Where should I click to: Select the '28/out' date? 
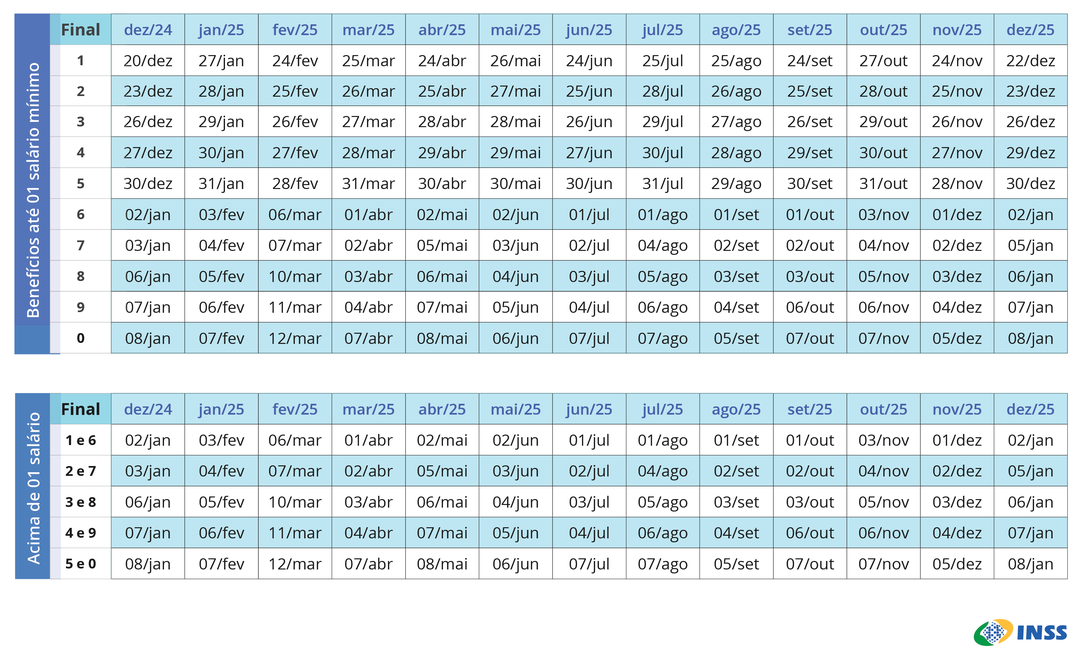(883, 91)
